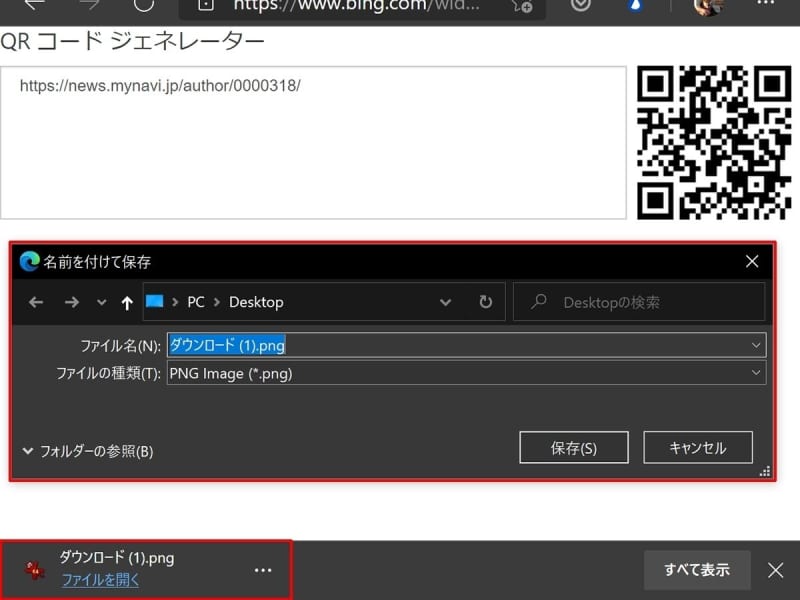Click the QR code image

pyautogui.click(x=714, y=143)
